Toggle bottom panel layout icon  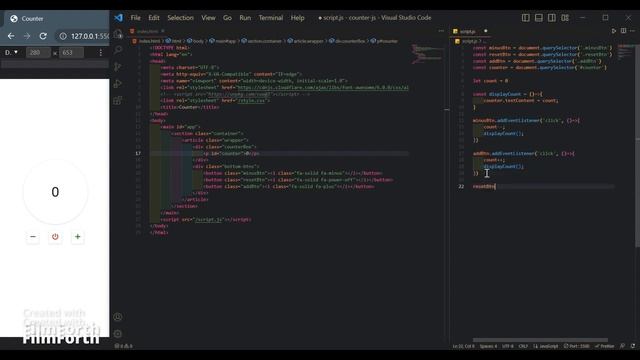tap(539, 18)
